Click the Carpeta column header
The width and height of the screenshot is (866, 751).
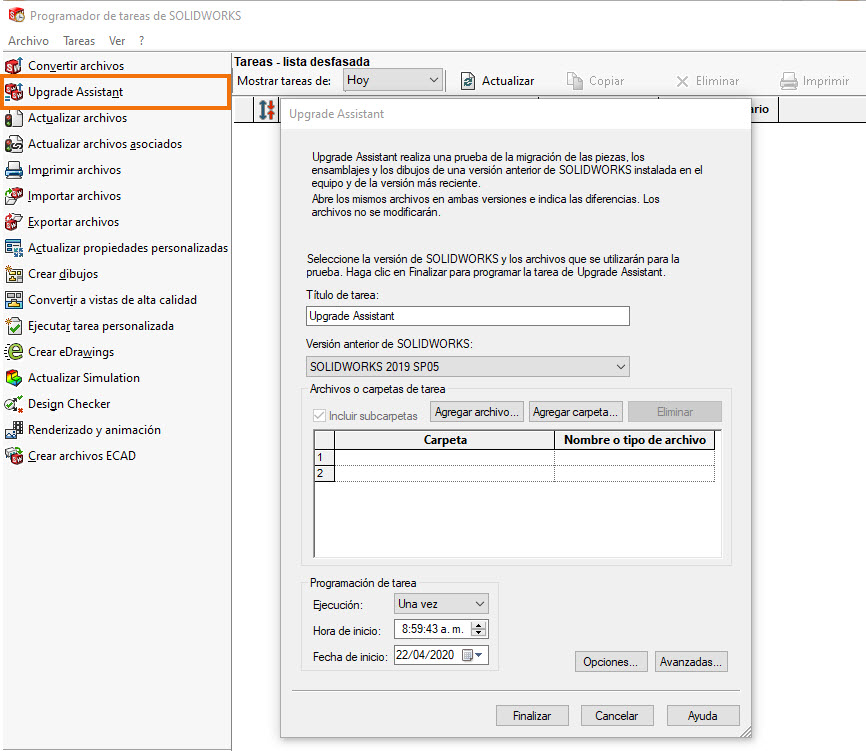click(445, 440)
